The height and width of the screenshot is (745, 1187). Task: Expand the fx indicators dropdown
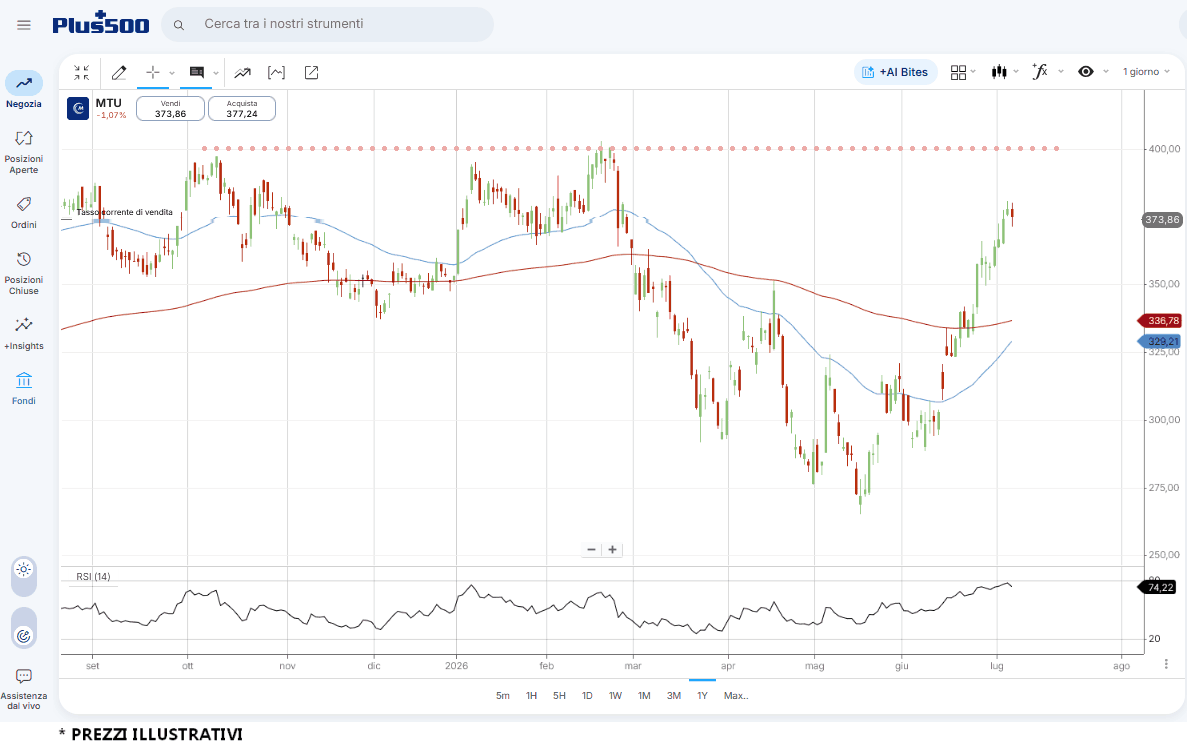point(1048,72)
